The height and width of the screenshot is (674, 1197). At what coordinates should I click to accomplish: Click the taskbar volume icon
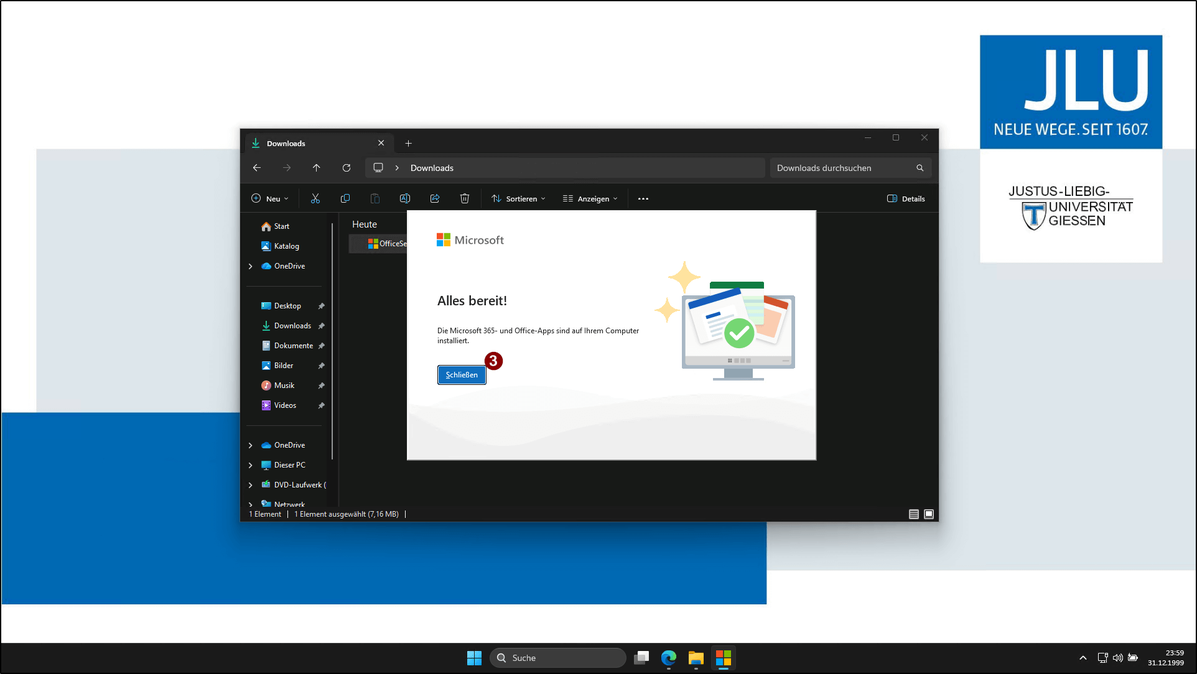(1118, 658)
